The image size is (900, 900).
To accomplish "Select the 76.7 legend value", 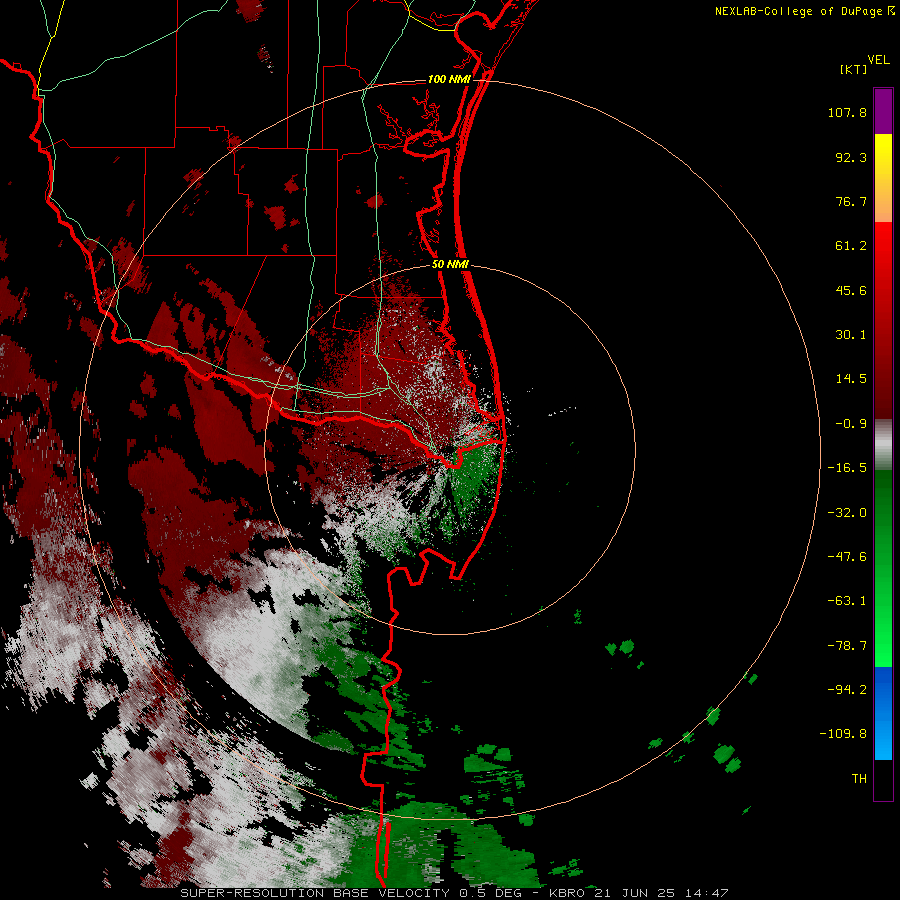I will (851, 201).
